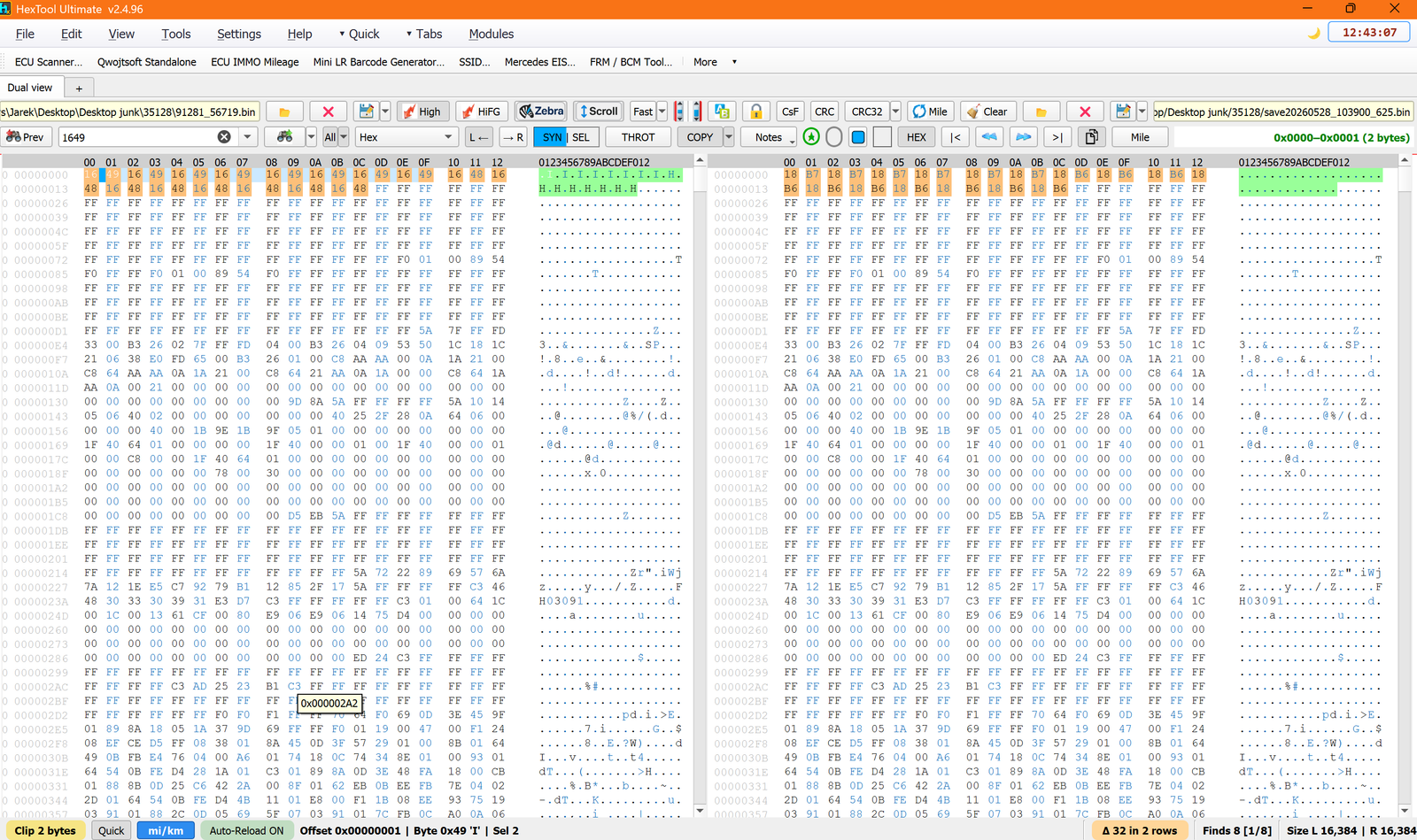This screenshot has width=1417, height=840.
Task: Toggle mi/km unit in status bar
Action: tap(166, 830)
